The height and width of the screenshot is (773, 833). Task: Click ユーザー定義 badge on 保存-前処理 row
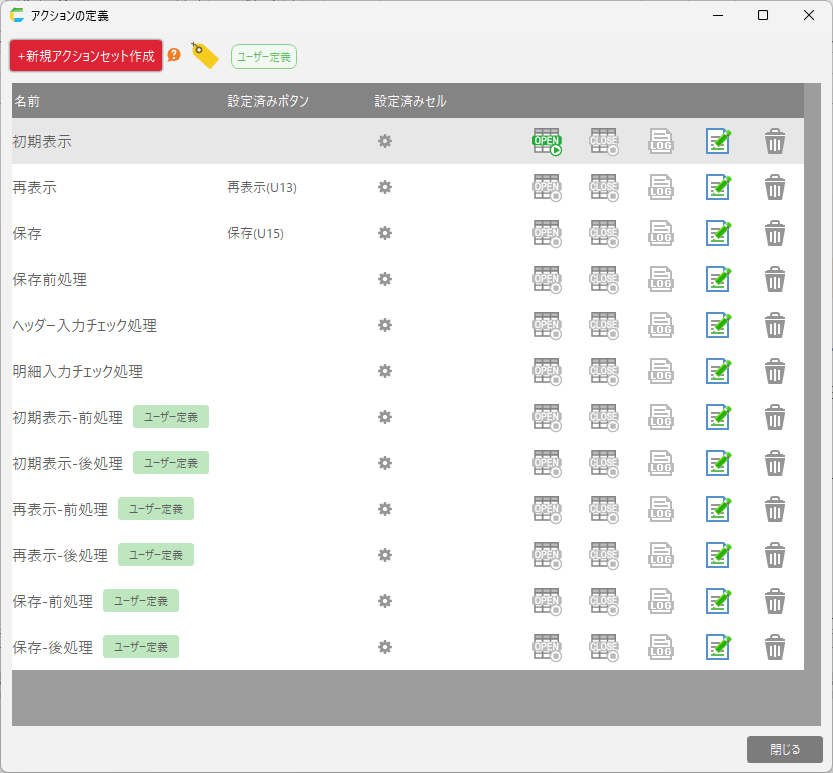(141, 601)
